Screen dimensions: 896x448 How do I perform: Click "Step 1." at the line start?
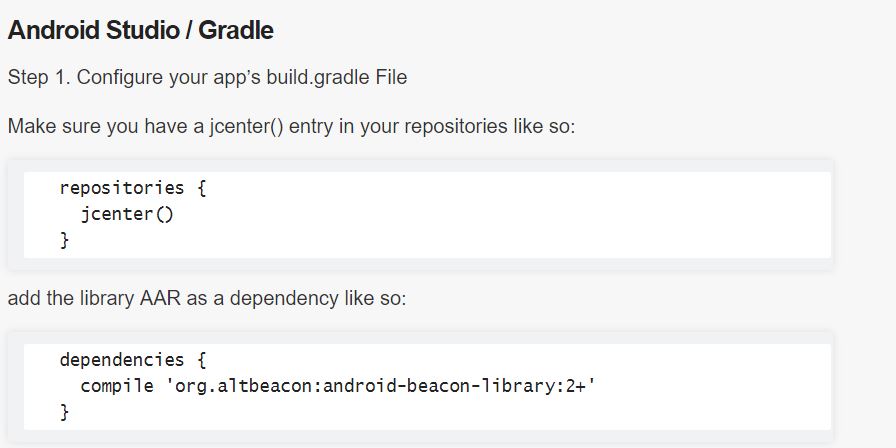37,77
